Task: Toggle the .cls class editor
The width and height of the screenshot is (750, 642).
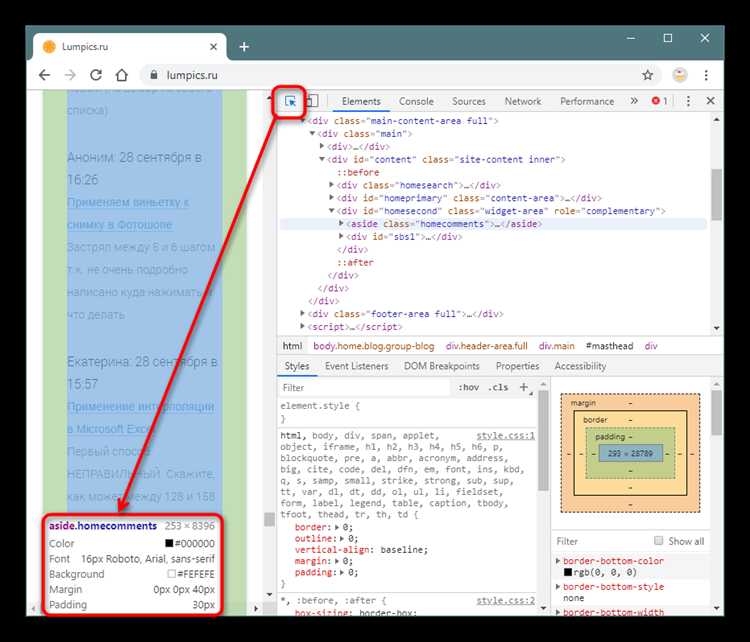Action: tap(498, 388)
